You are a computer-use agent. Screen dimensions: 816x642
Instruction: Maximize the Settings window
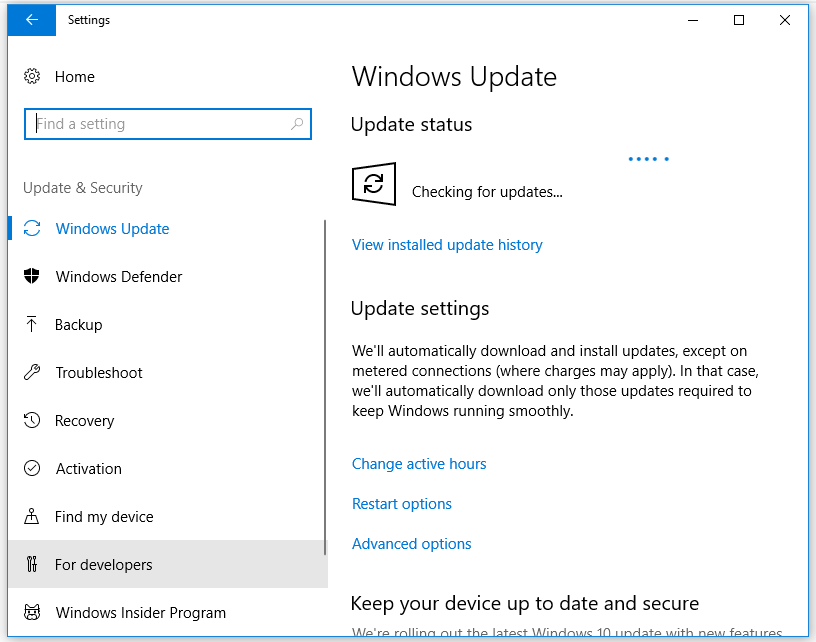(739, 20)
